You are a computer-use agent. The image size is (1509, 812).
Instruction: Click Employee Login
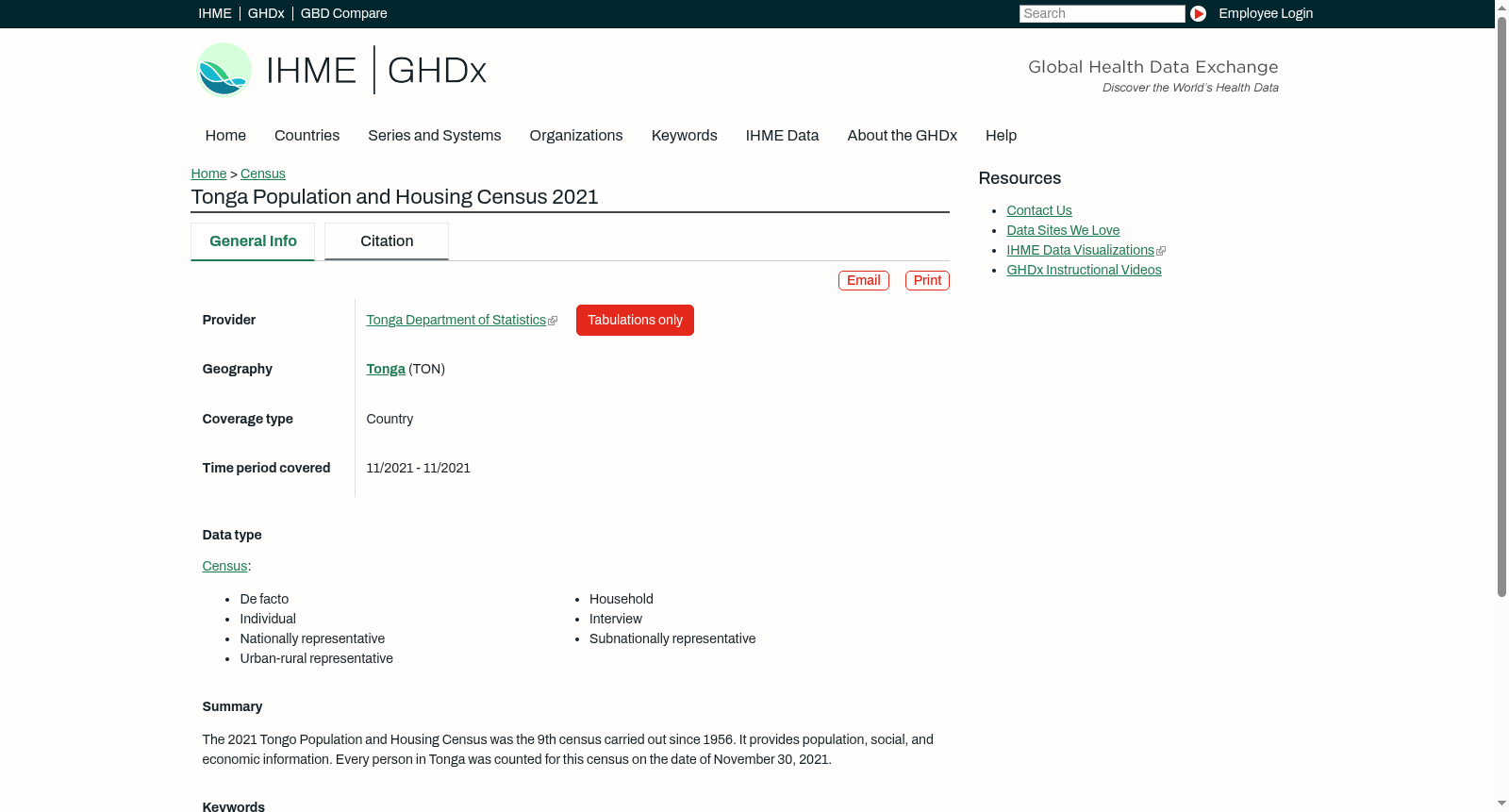tap(1266, 13)
